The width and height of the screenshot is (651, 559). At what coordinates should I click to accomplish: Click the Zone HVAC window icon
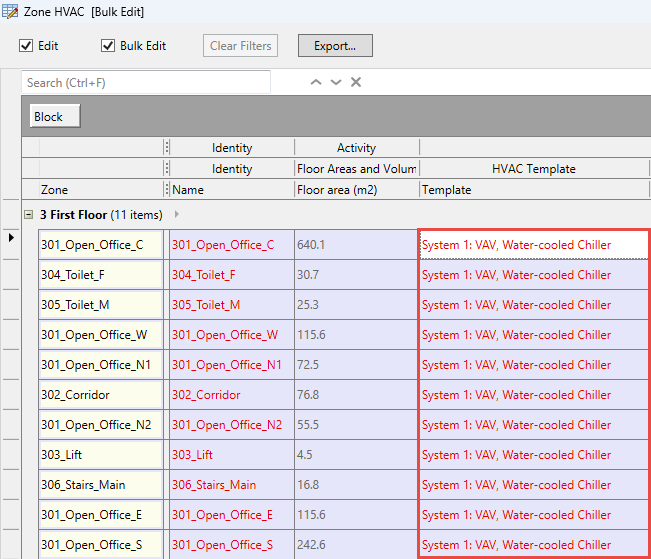point(10,11)
